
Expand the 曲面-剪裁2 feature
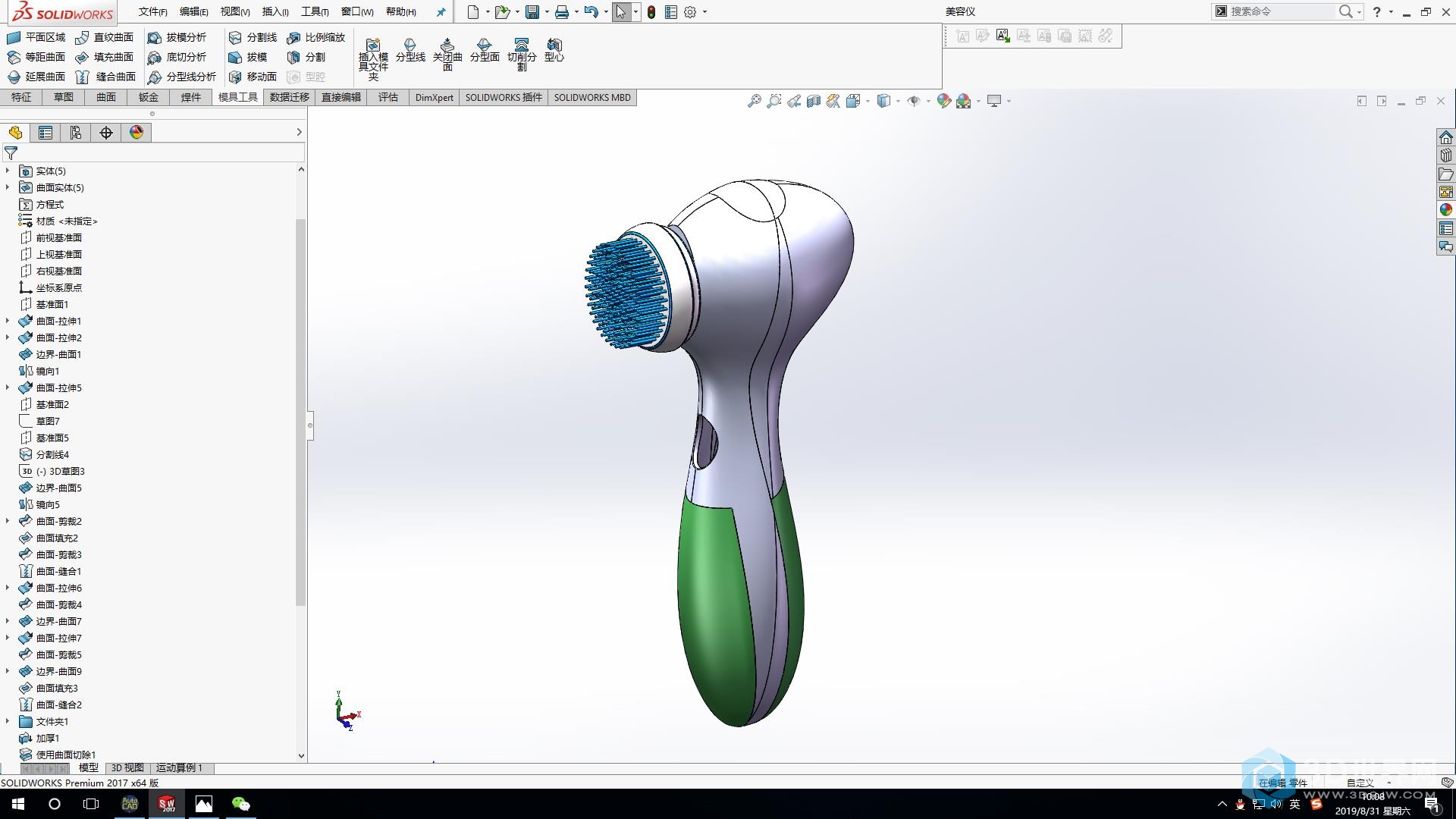click(x=8, y=521)
